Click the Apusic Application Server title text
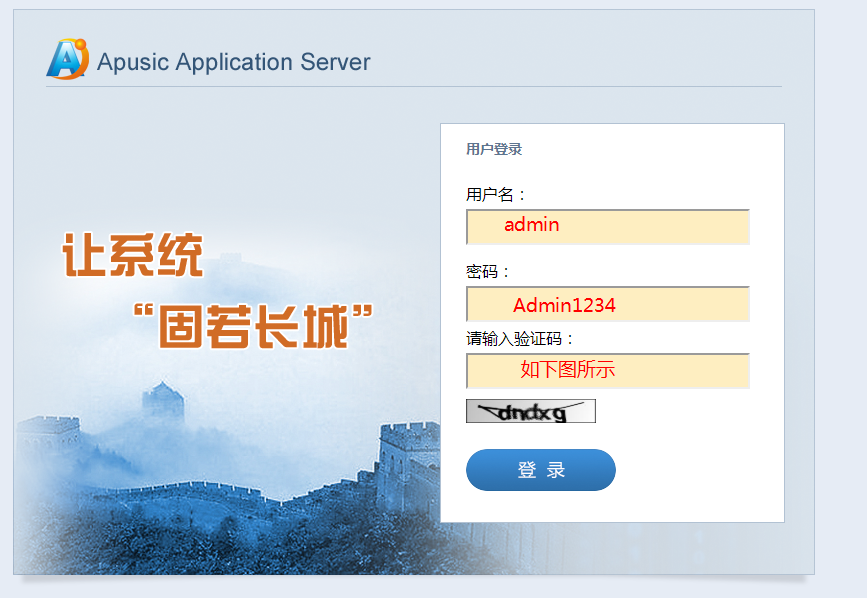Image resolution: width=867 pixels, height=598 pixels. (x=232, y=62)
